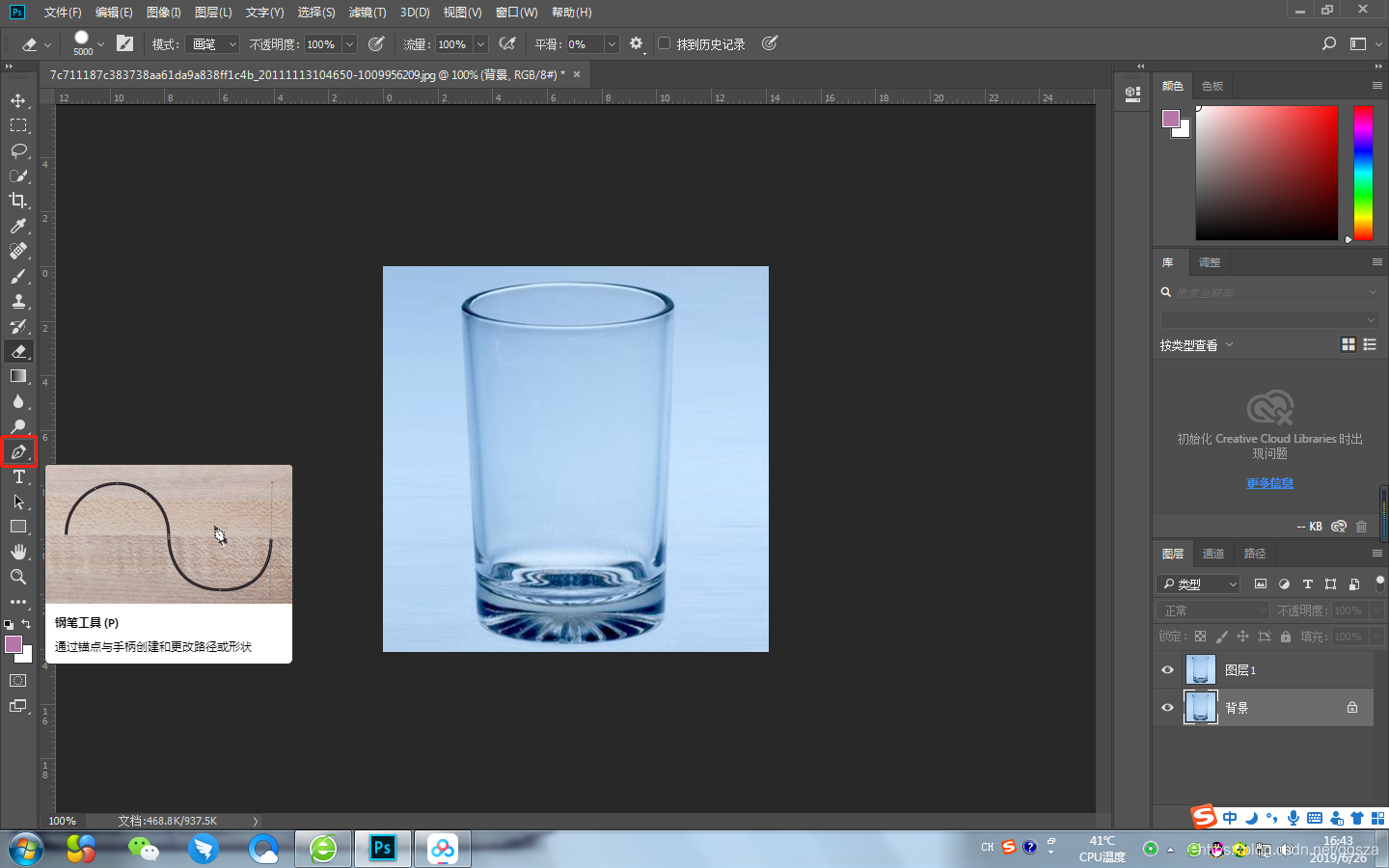Image resolution: width=1389 pixels, height=868 pixels.
Task: Select the Clone Stamp tool
Action: point(18,301)
